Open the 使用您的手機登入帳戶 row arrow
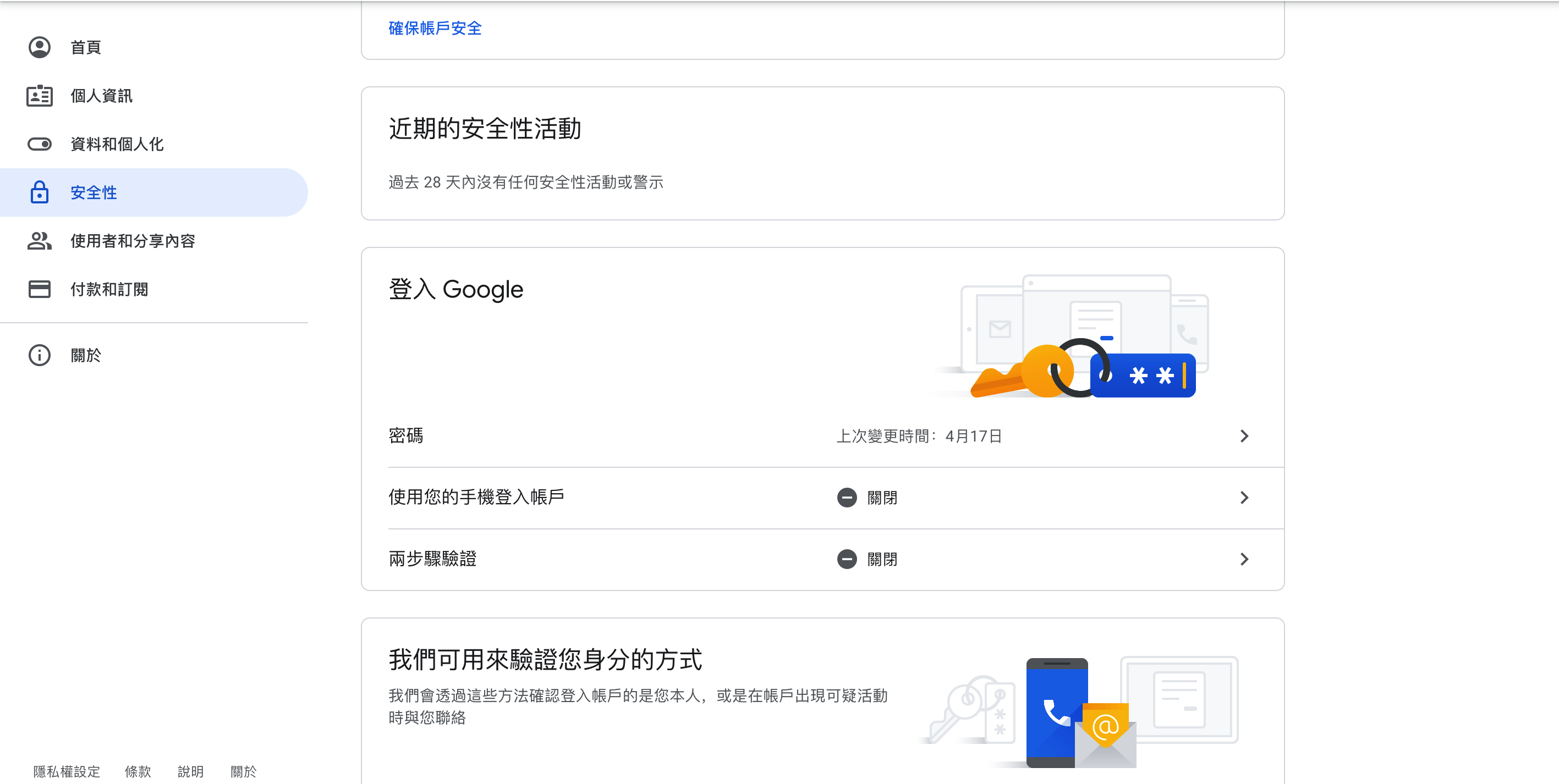The height and width of the screenshot is (784, 1559). pos(1244,498)
